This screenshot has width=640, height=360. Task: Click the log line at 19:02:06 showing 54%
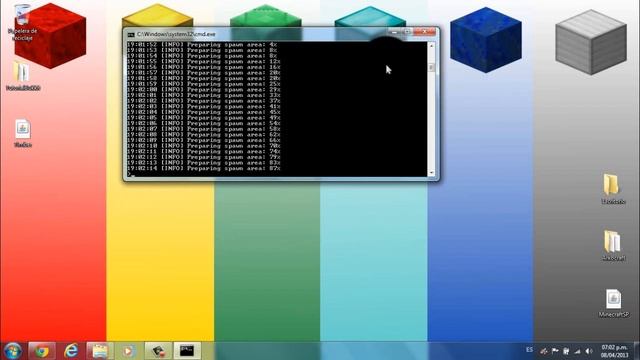(x=203, y=123)
